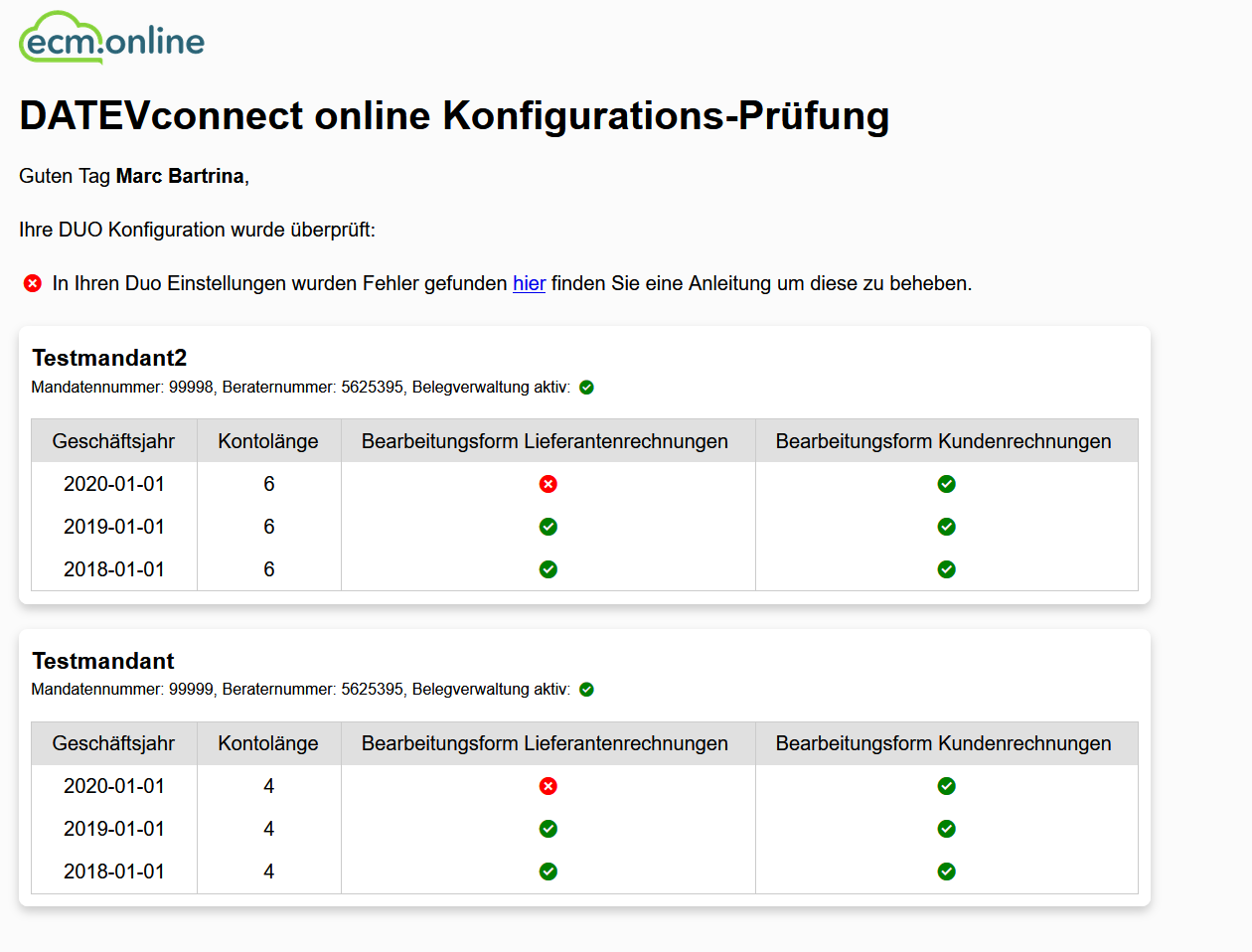Click 2020-01-01 cell in Testmandant2 table

[x=114, y=484]
